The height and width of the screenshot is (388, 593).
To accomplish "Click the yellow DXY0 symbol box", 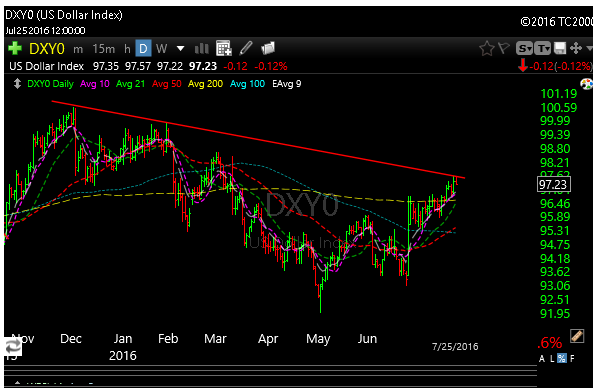I will [47, 49].
